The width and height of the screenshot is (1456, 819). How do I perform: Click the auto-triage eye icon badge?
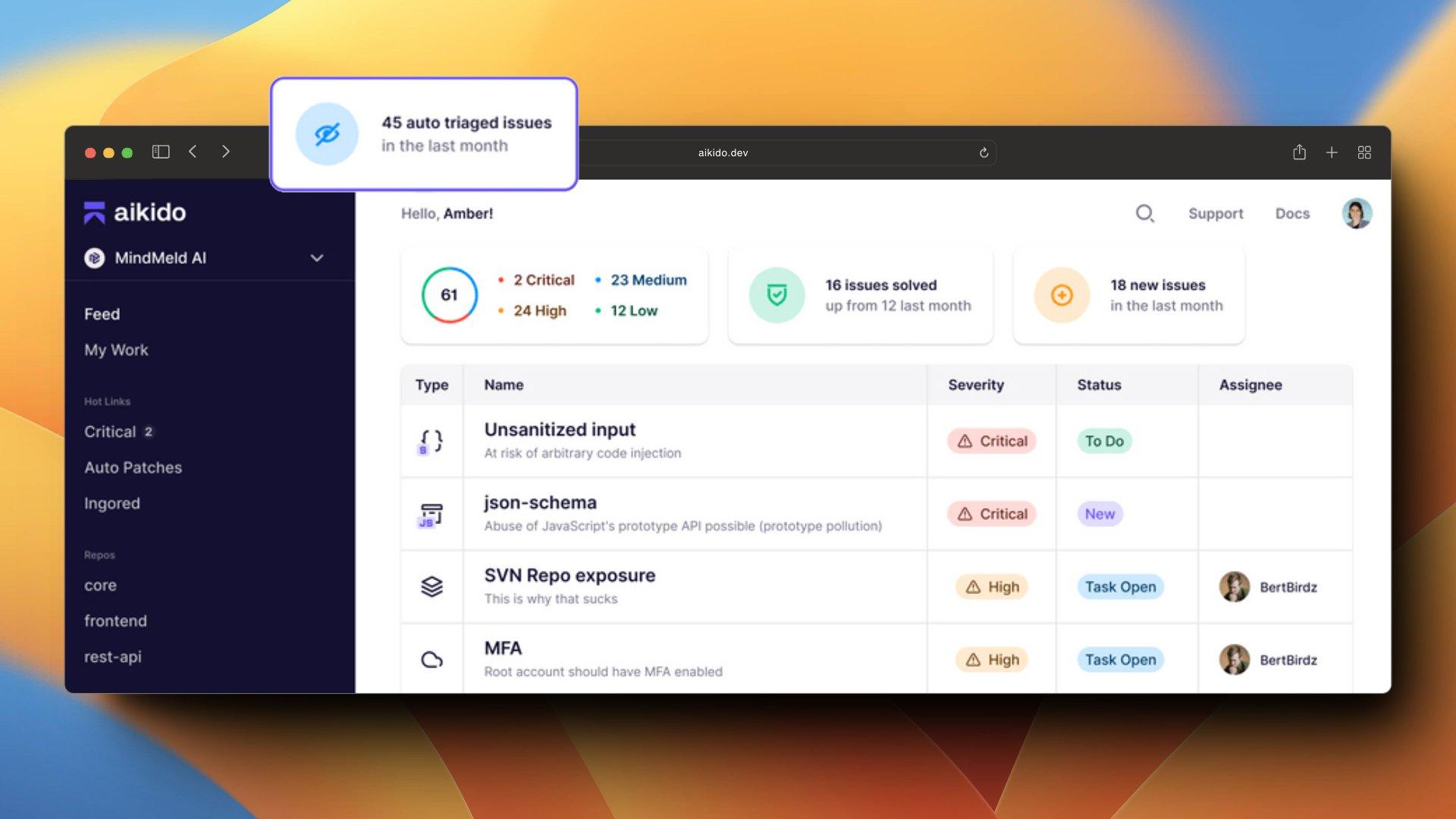[x=325, y=133]
